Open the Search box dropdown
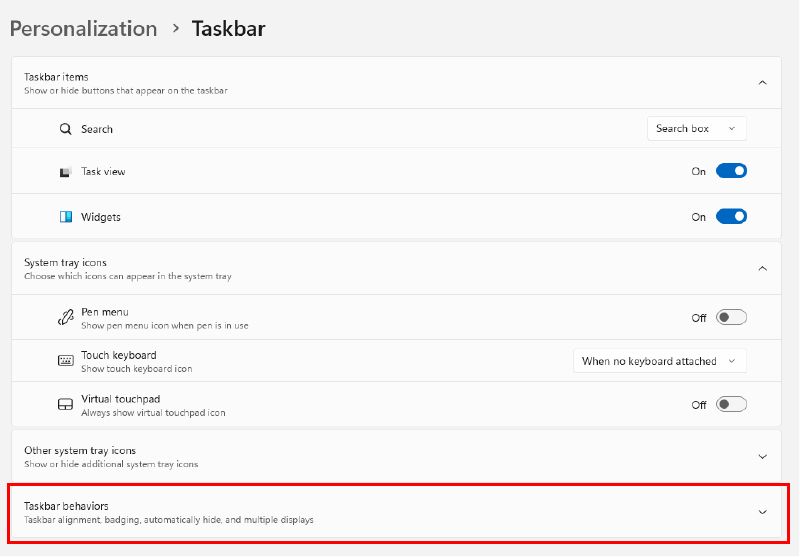The width and height of the screenshot is (800, 557). tap(696, 129)
